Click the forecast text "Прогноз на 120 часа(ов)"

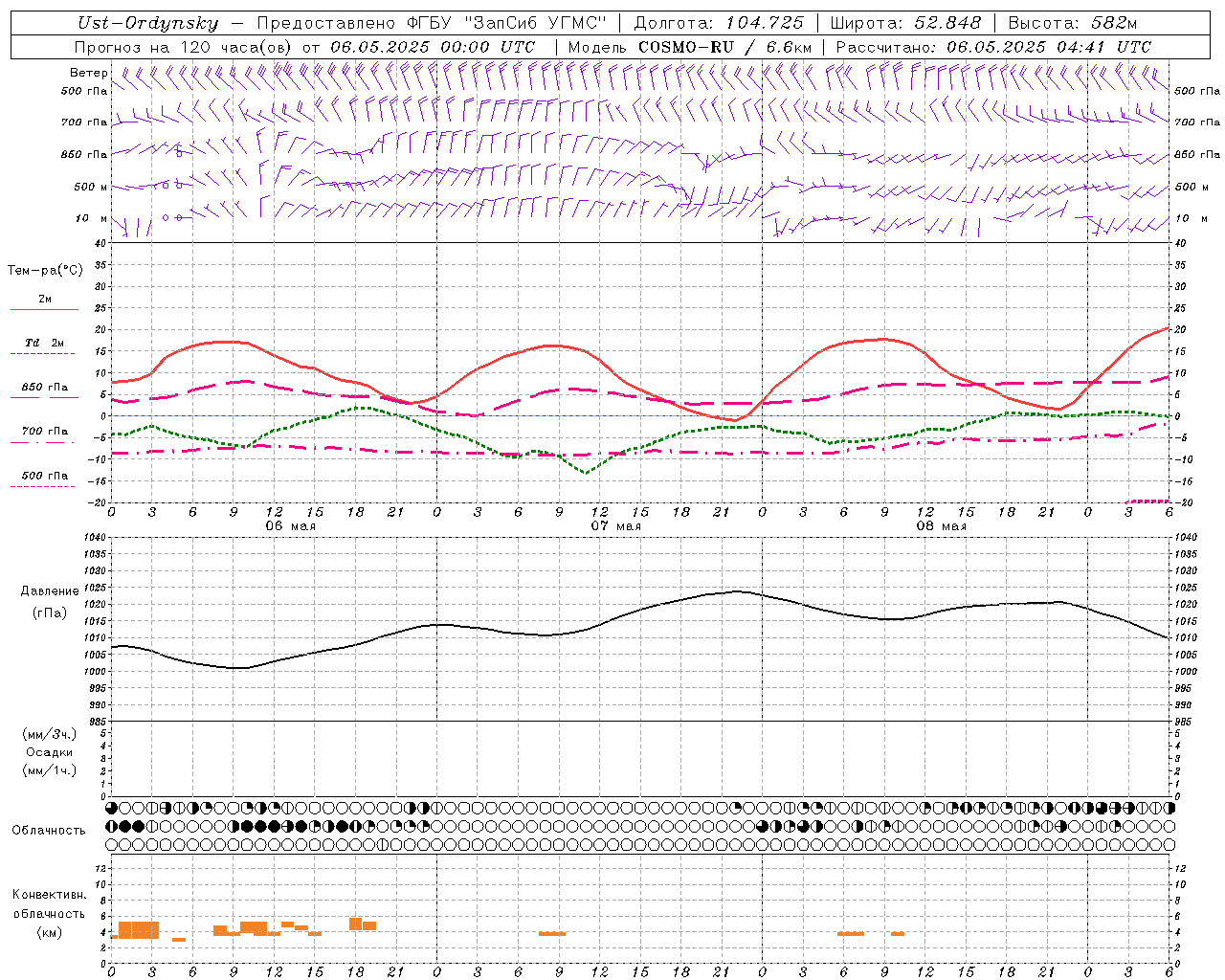pyautogui.click(x=185, y=47)
